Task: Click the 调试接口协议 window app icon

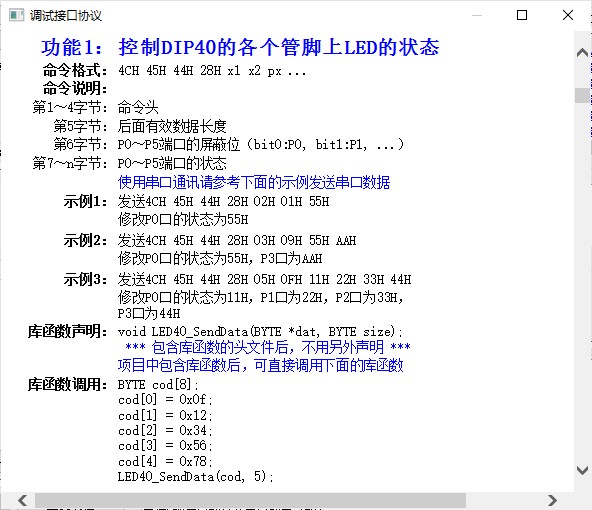Action: (x=16, y=15)
